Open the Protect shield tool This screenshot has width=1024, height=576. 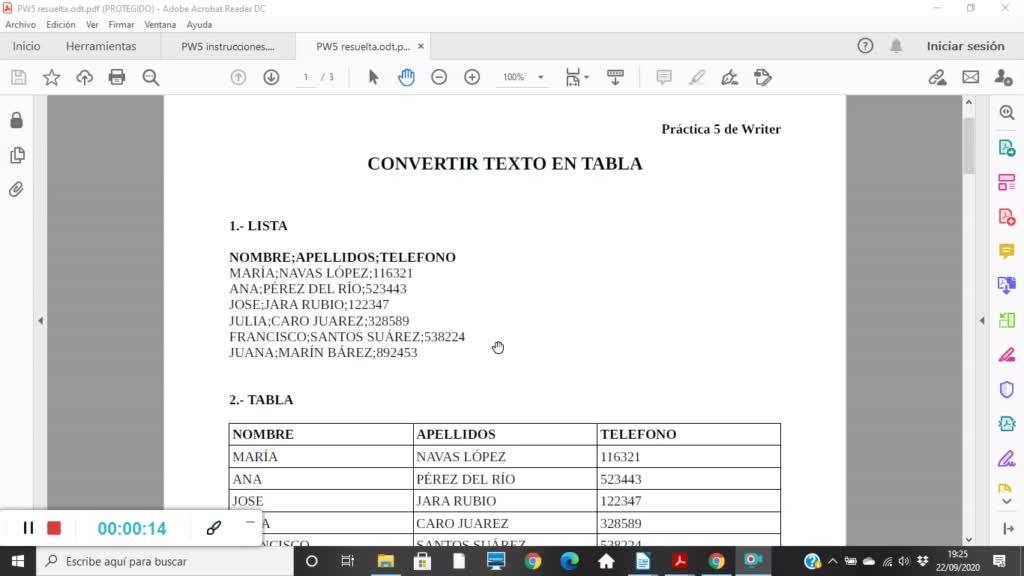click(x=1006, y=390)
